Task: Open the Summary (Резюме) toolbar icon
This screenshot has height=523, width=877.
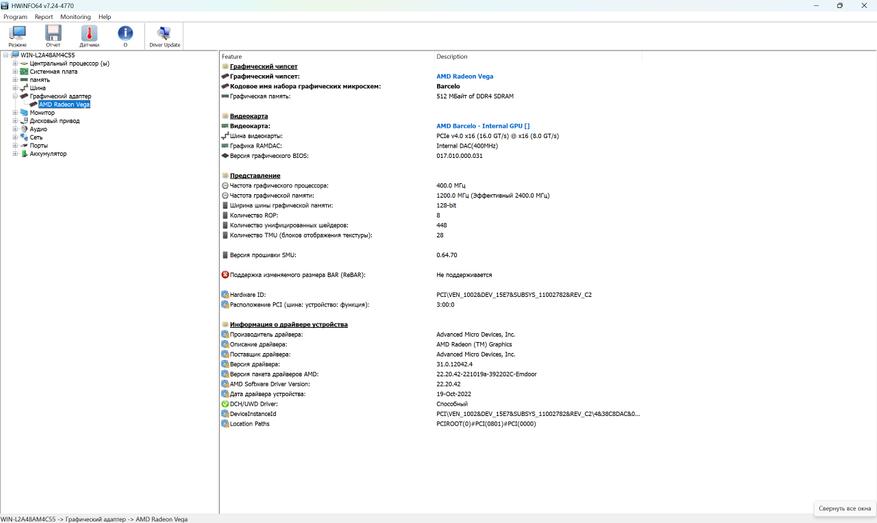Action: tap(17, 34)
